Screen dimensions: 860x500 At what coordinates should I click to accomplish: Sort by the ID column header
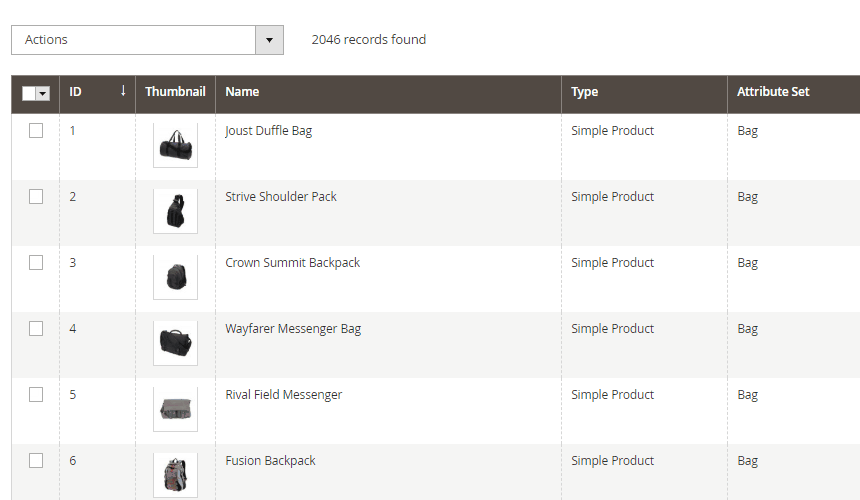tap(97, 92)
